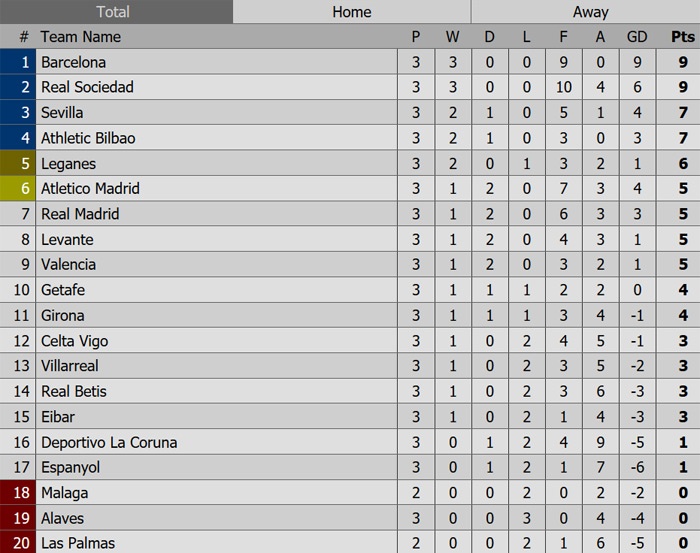
Task: Click the Malaga team name
Action: point(65,493)
